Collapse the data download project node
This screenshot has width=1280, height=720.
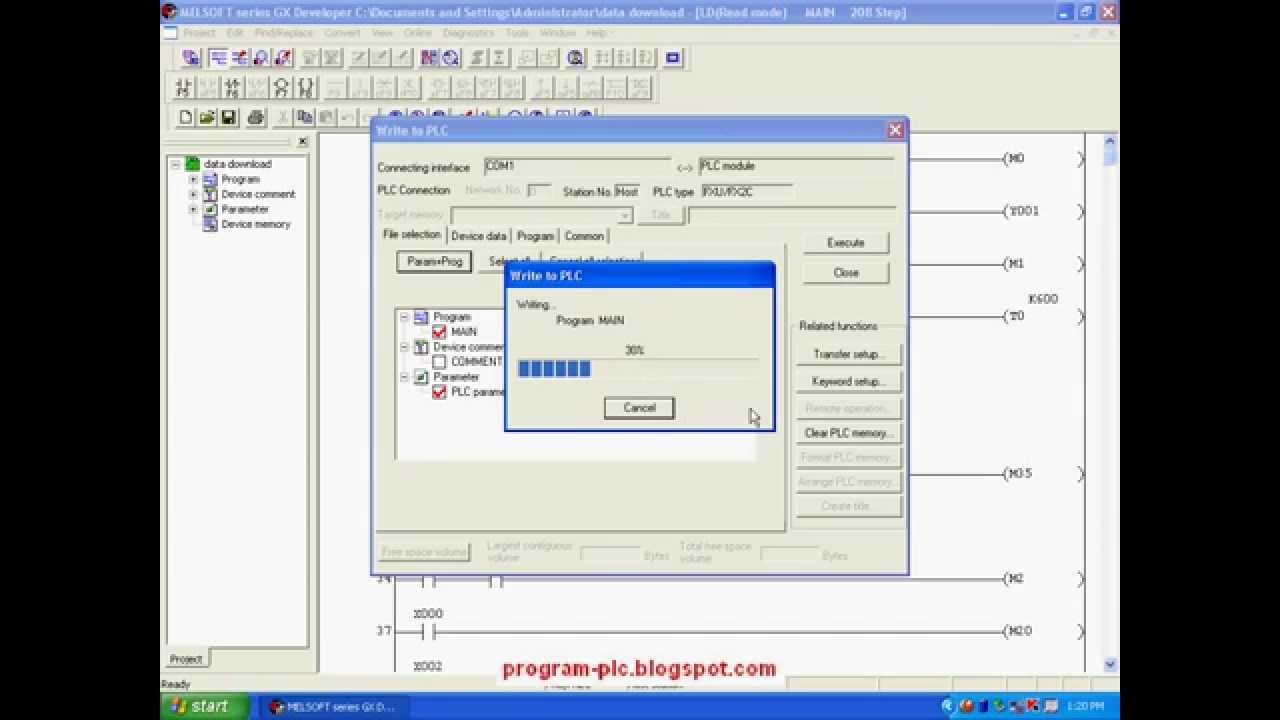click(175, 164)
